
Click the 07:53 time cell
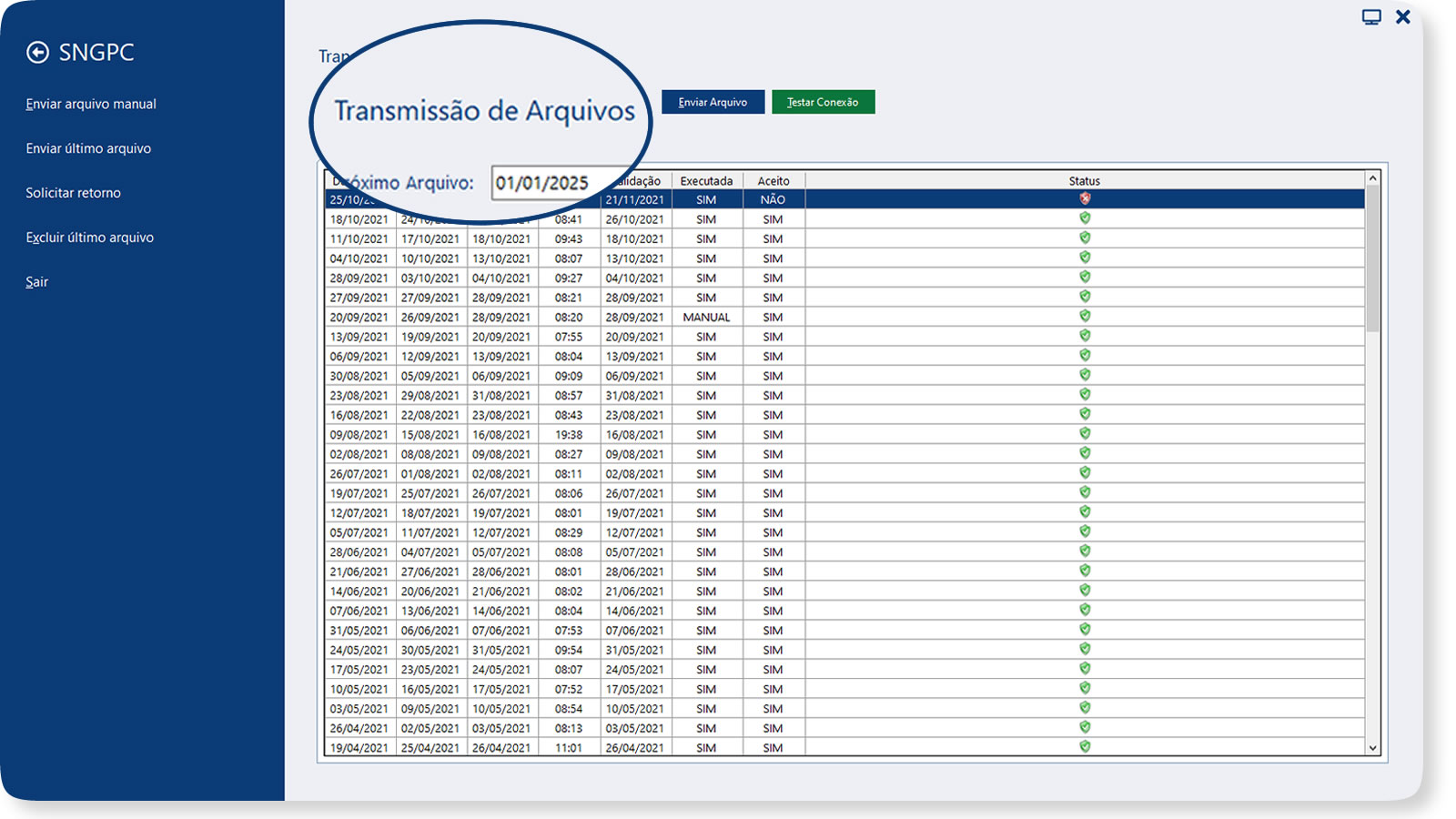click(569, 631)
